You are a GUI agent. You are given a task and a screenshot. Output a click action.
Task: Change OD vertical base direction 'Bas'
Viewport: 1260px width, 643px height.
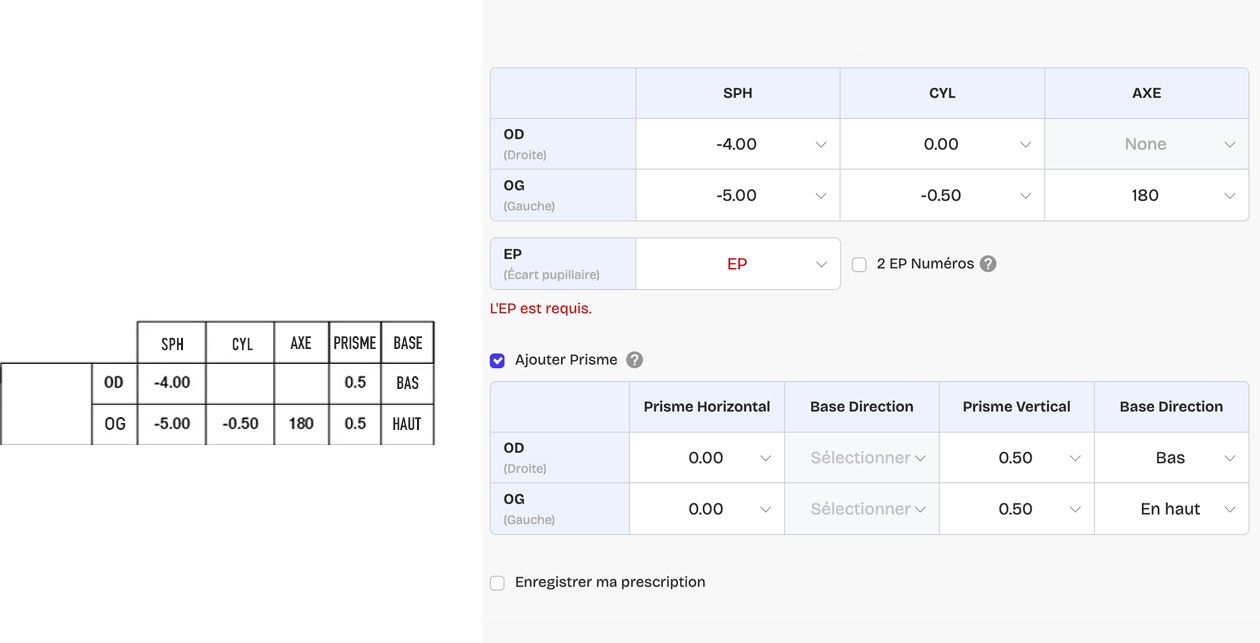[1171, 458]
